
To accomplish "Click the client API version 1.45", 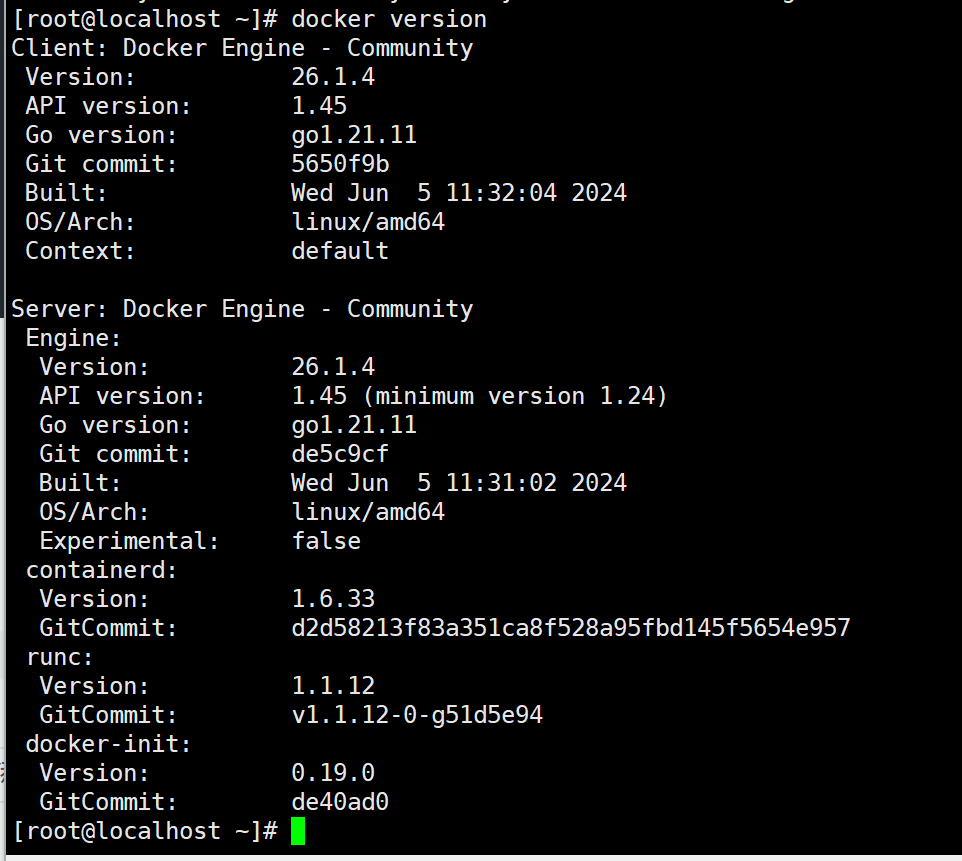I will pos(319,106).
